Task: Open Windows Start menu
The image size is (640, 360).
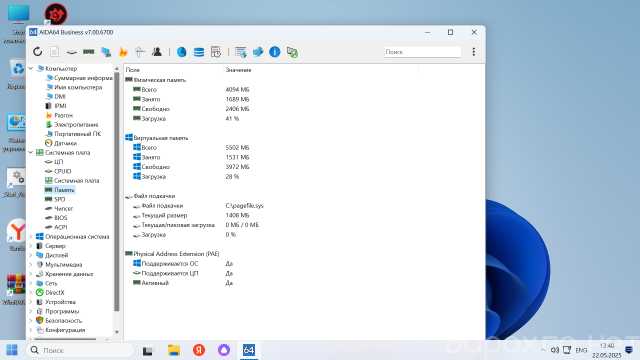Action: tap(12, 350)
